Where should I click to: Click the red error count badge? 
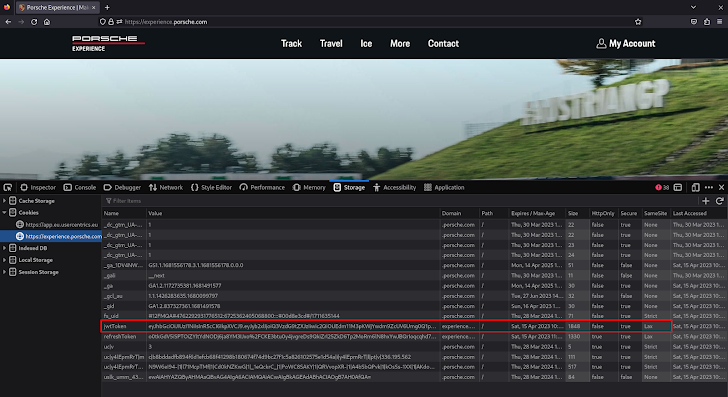click(662, 188)
